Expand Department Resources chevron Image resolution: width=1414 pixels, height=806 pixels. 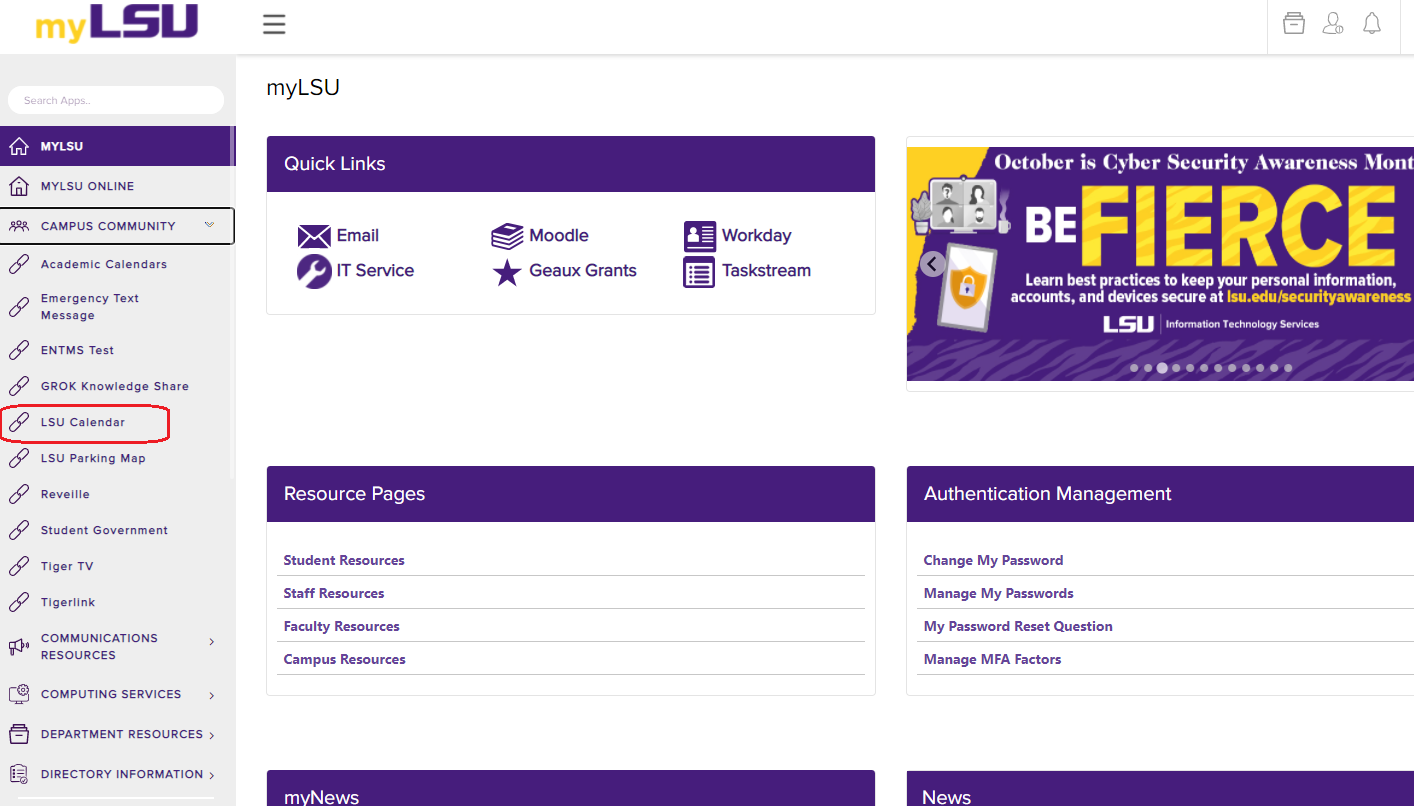[212, 735]
